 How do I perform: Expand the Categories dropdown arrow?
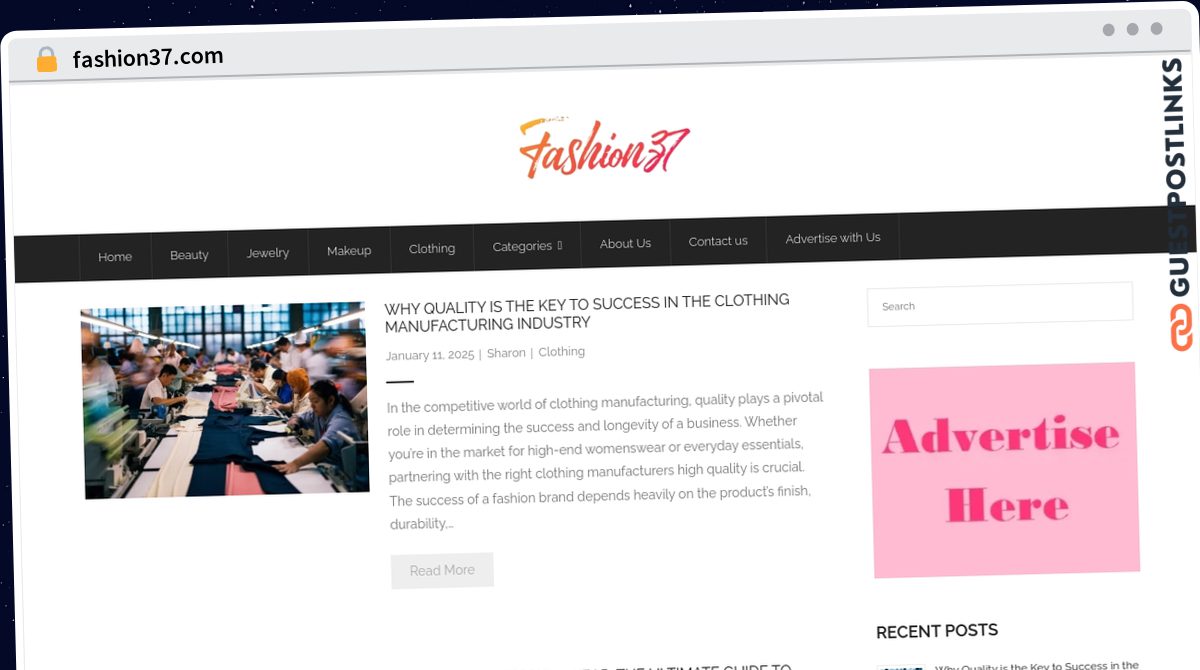pyautogui.click(x=560, y=246)
